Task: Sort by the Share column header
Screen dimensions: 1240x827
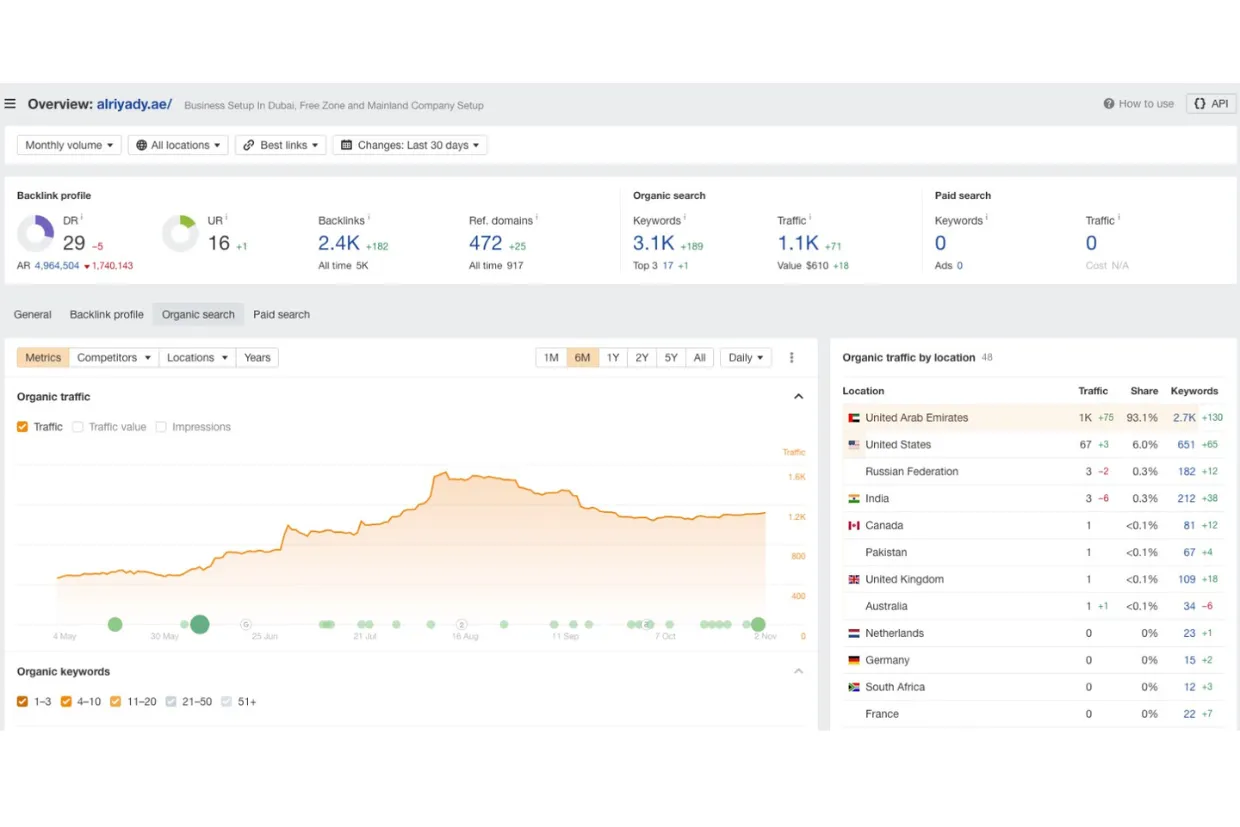Action: point(1144,391)
